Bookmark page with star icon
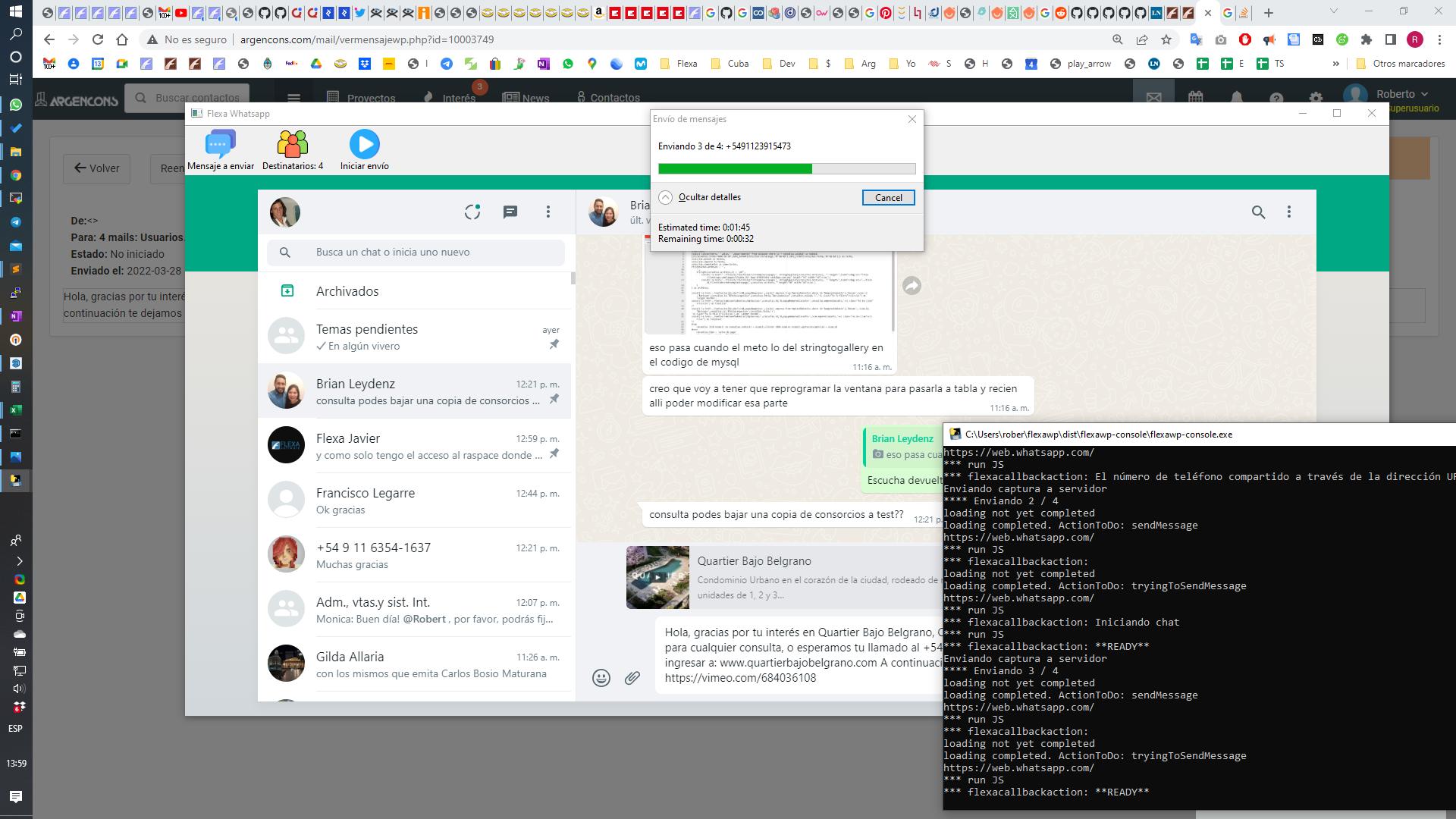The height and width of the screenshot is (819, 1456). click(x=1166, y=39)
